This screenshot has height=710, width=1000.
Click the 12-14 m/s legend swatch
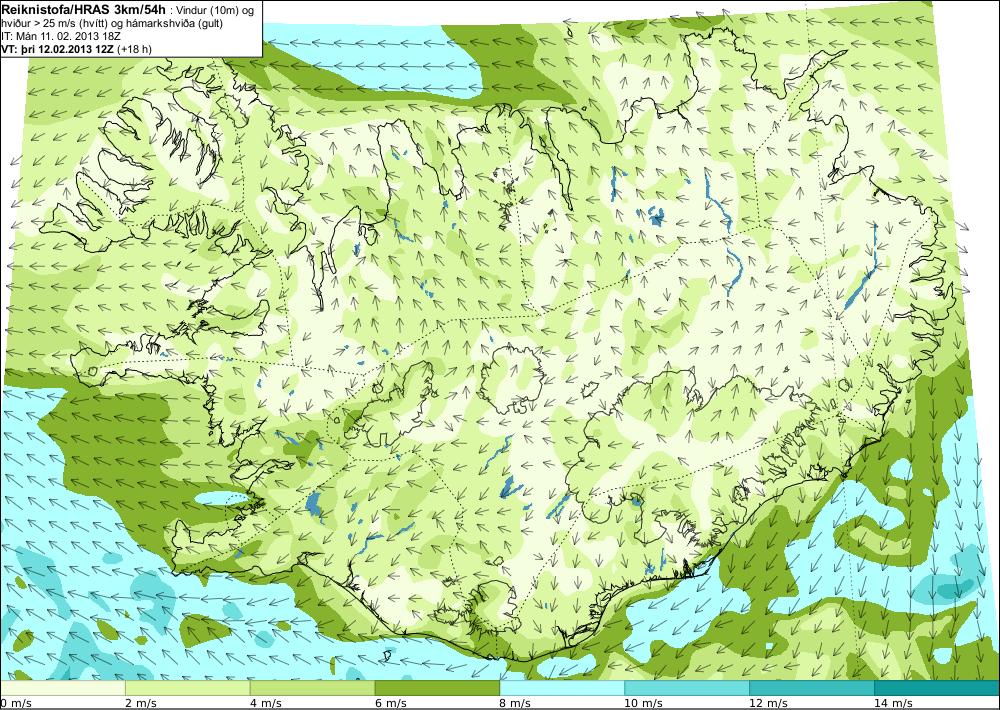[812, 688]
